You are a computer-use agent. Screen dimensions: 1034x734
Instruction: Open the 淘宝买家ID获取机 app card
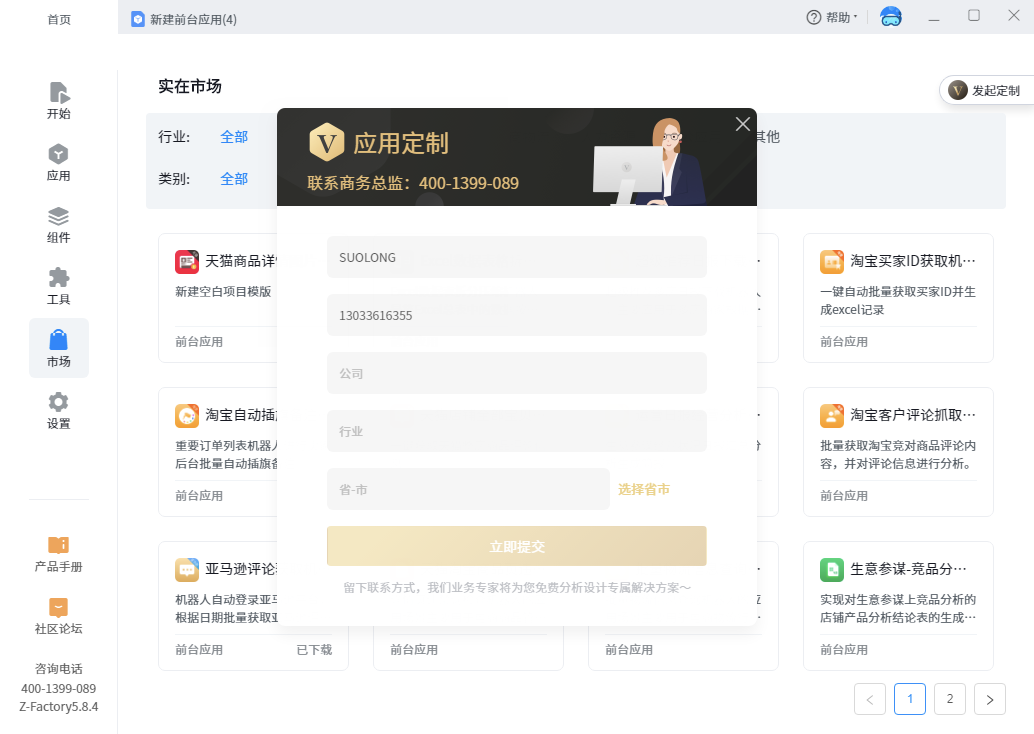897,297
